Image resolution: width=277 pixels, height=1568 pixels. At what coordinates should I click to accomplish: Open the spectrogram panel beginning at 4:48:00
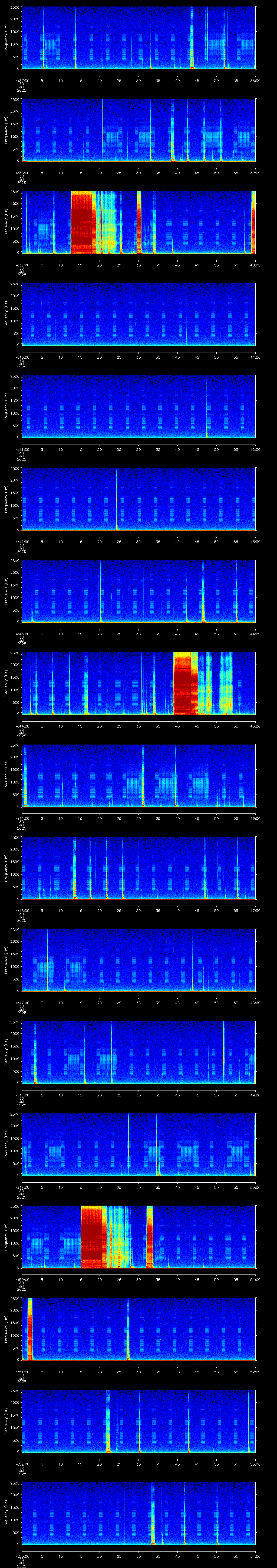pyautogui.click(x=139, y=1052)
